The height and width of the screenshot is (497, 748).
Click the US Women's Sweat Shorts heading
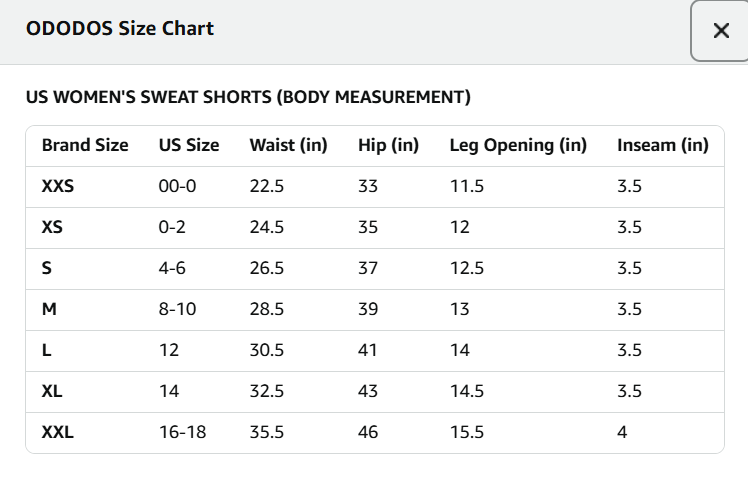248,97
